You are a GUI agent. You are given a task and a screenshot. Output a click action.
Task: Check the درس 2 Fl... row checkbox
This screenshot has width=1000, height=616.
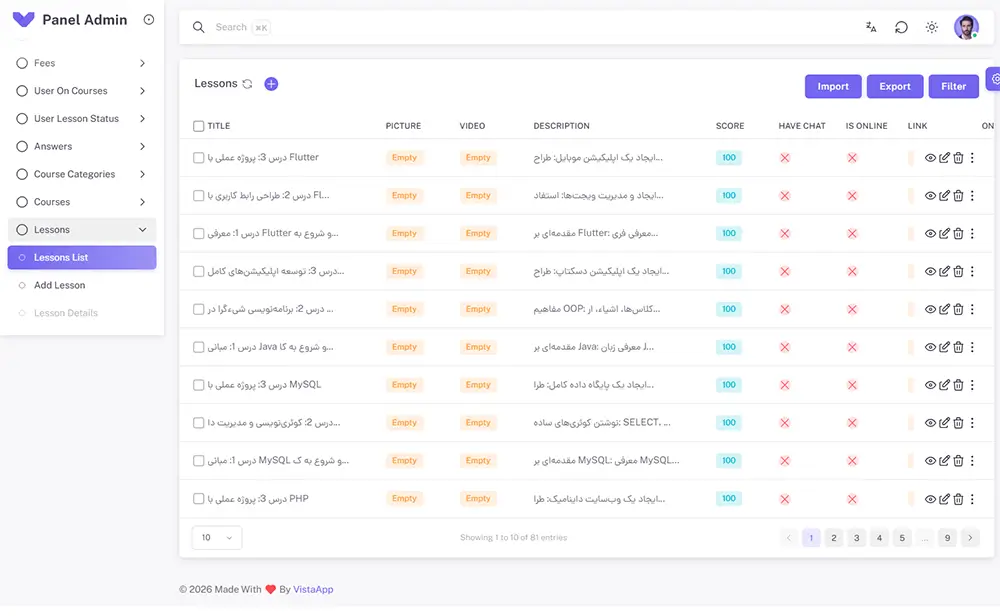(198, 195)
